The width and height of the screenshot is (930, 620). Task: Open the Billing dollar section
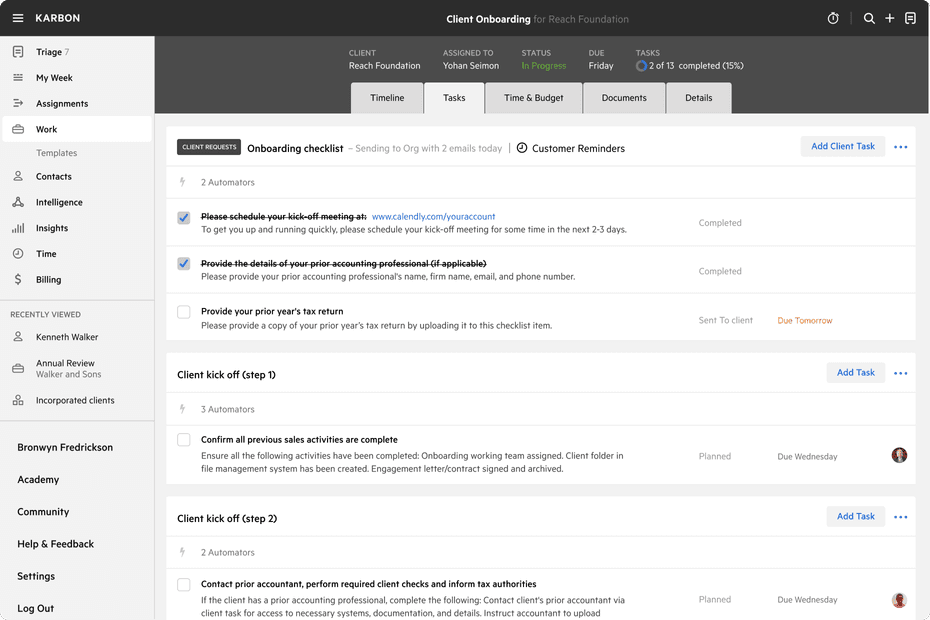point(44,279)
